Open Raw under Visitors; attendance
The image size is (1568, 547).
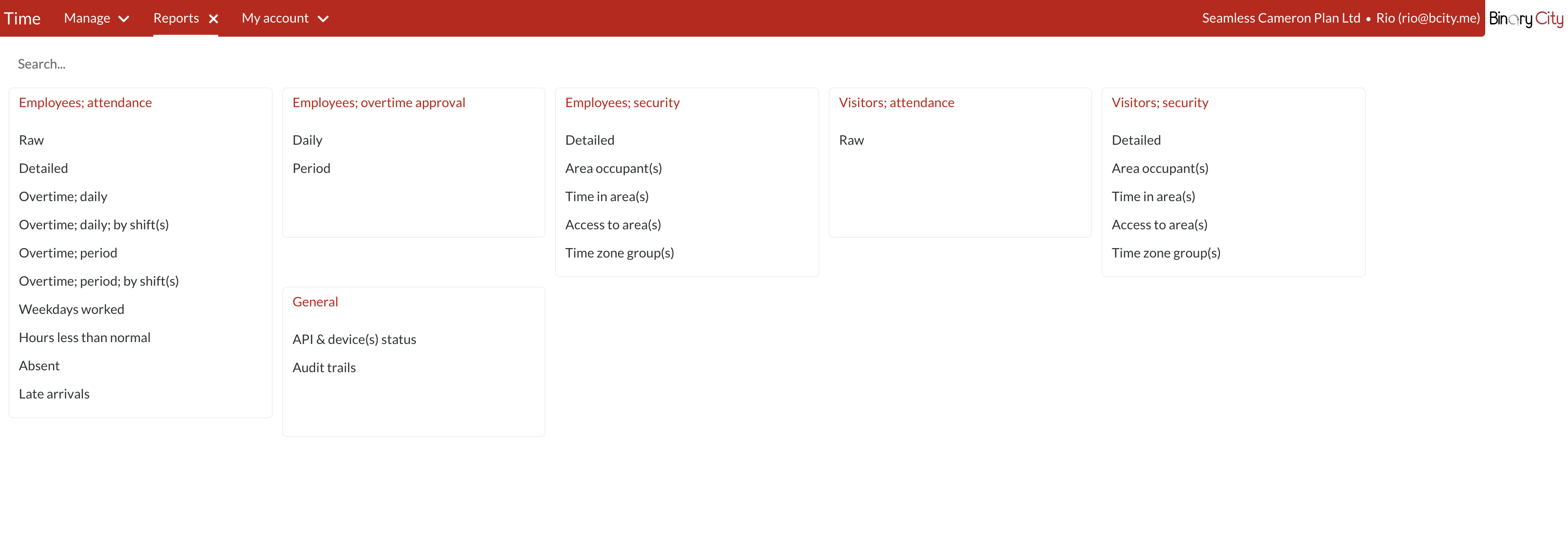point(851,140)
